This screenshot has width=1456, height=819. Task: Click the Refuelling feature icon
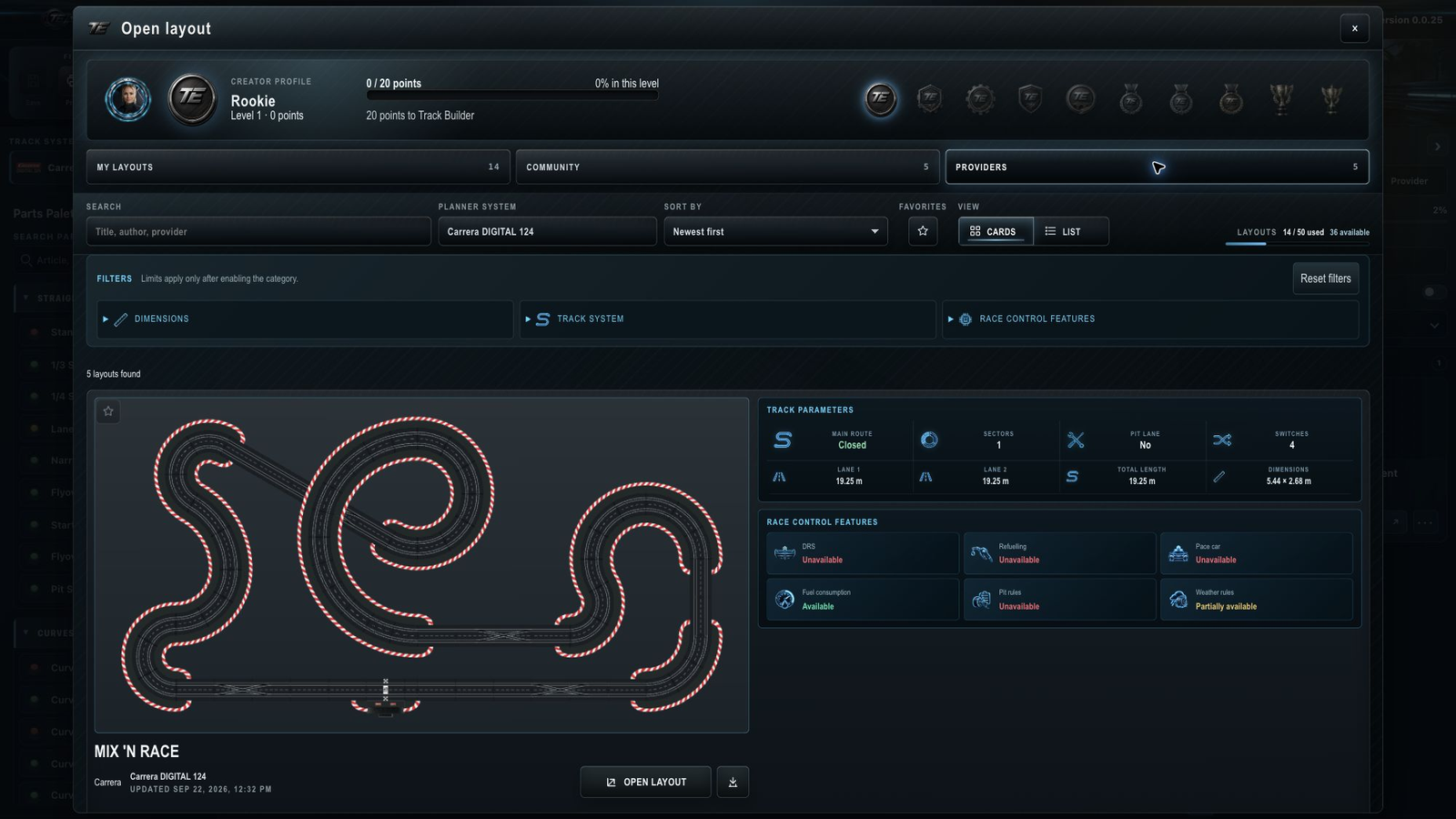coord(981,553)
